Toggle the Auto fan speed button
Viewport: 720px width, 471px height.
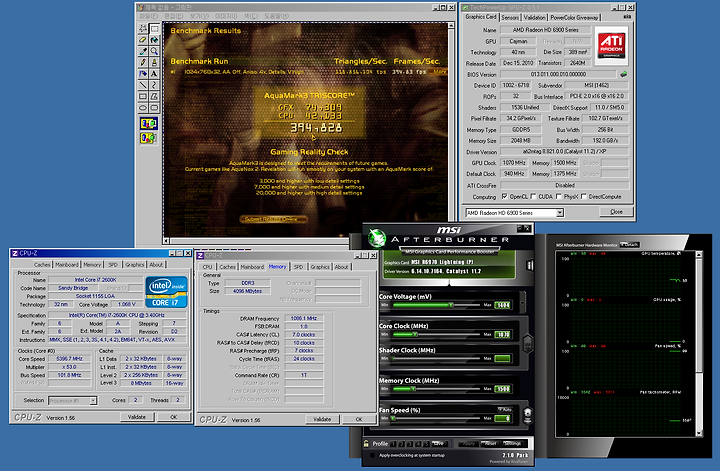(505, 409)
